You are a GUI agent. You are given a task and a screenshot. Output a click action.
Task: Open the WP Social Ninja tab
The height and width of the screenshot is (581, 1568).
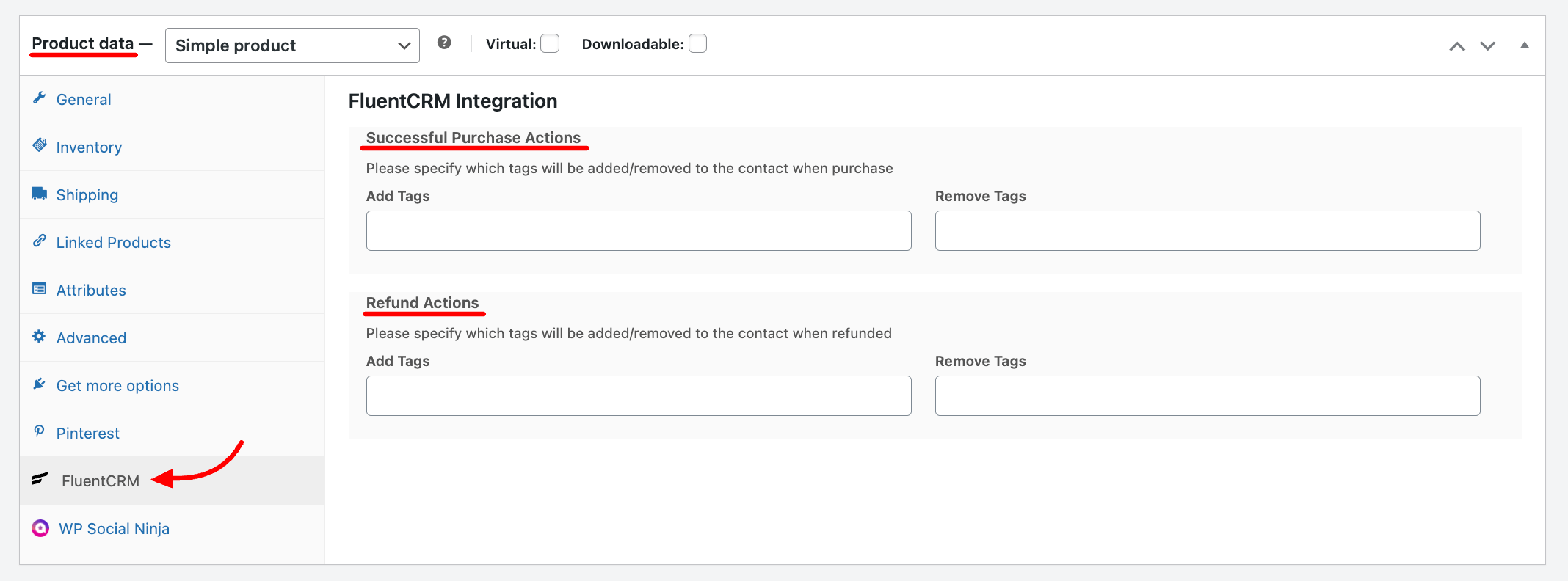[173, 528]
